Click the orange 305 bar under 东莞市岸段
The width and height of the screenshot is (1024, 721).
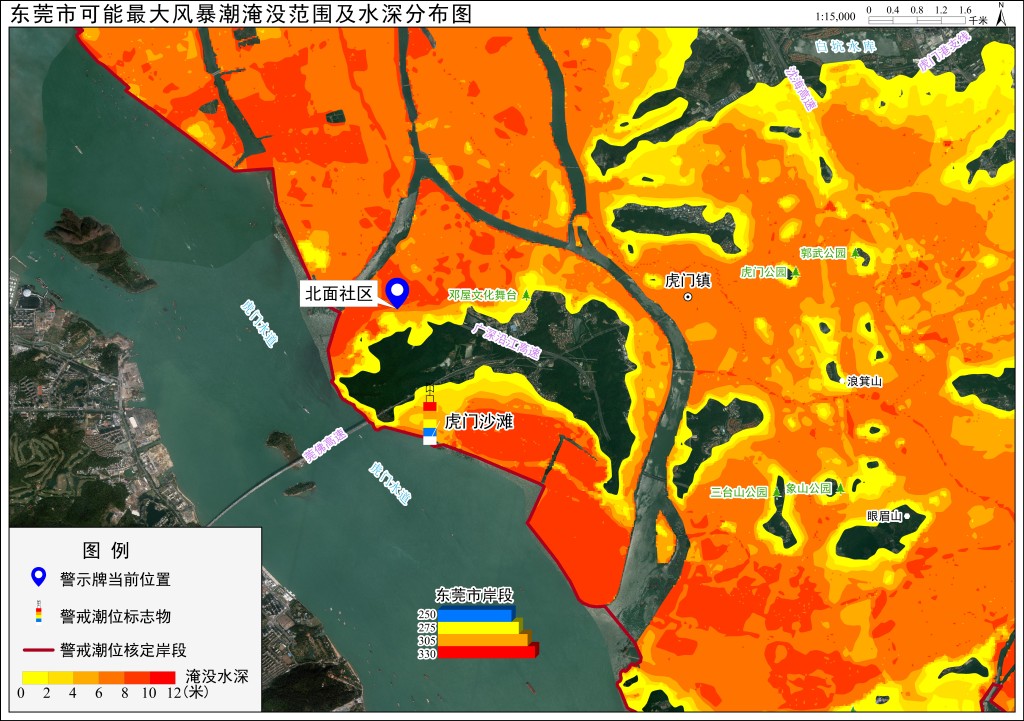[x=484, y=639]
